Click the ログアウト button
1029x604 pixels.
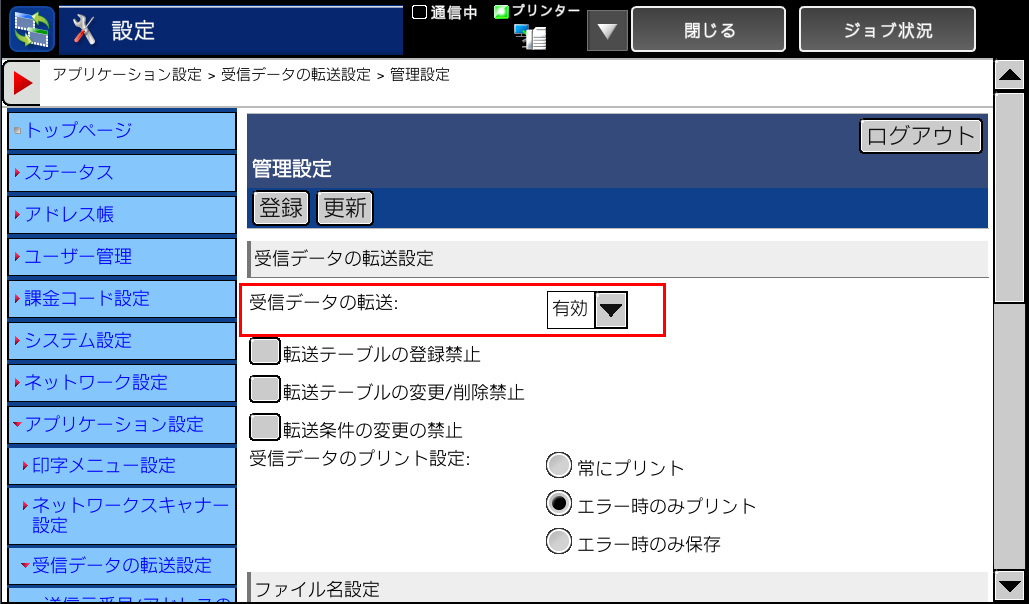[x=920, y=136]
